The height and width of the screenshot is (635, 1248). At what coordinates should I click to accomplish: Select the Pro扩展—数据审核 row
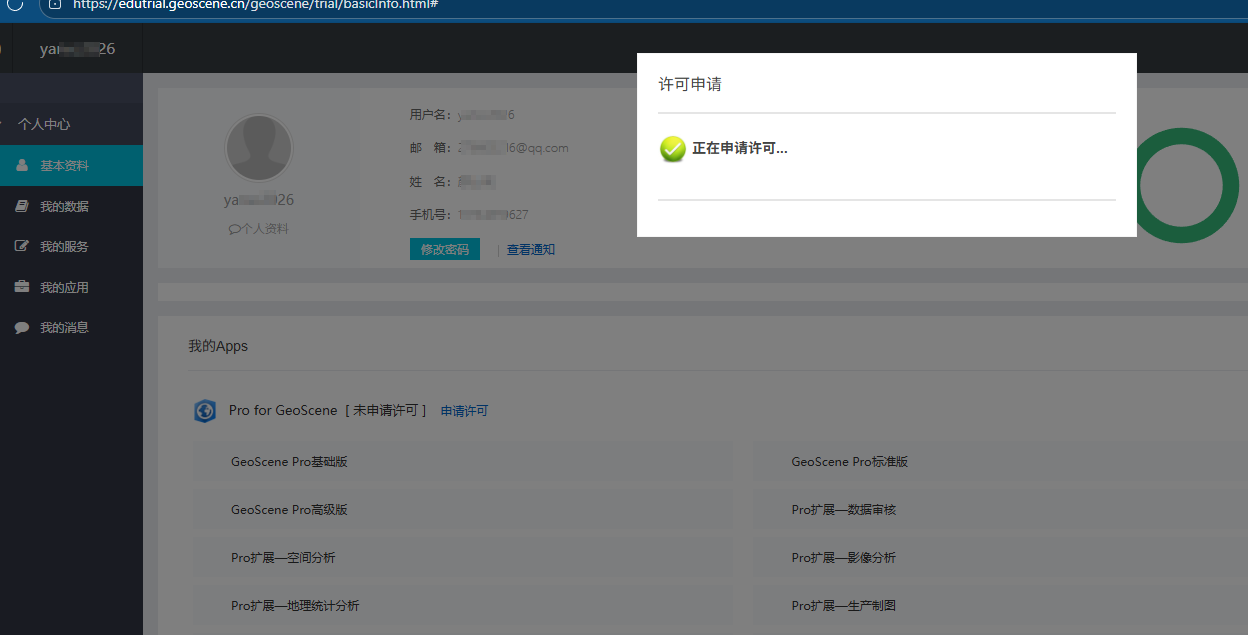tap(1000, 510)
